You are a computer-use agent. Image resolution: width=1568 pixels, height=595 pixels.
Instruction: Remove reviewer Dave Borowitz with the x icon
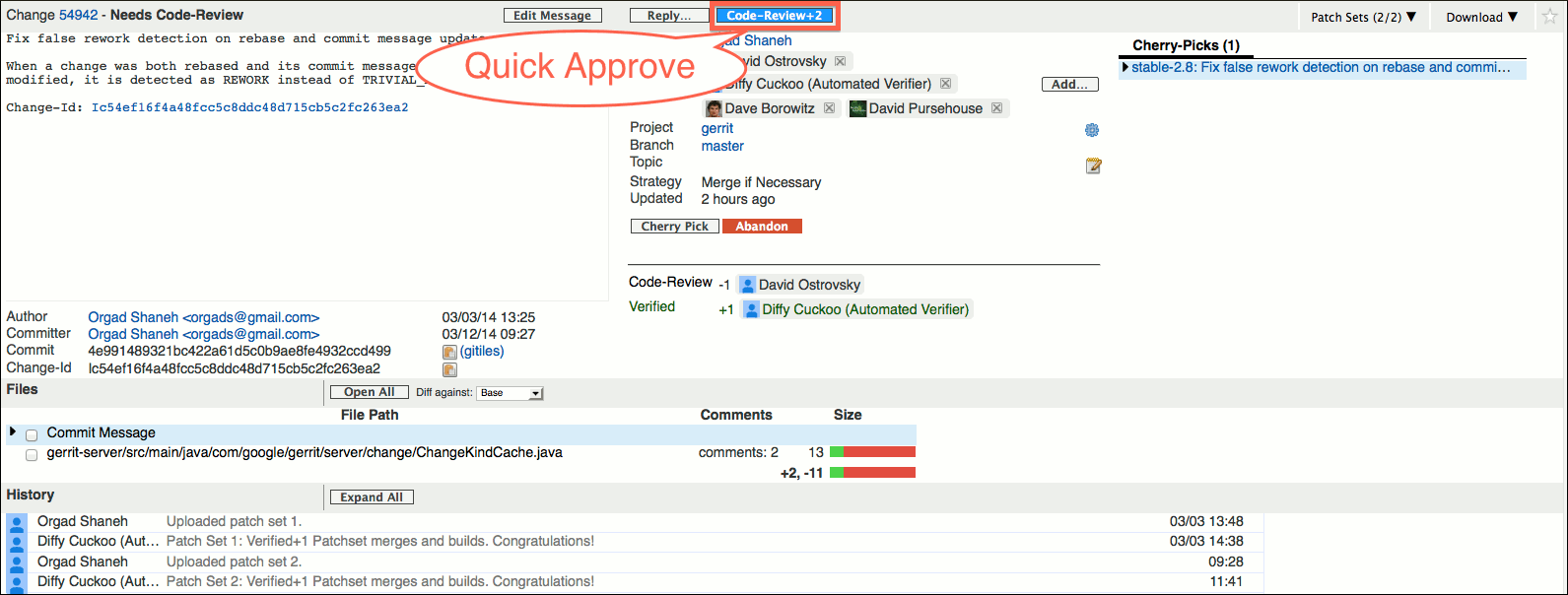pos(829,108)
